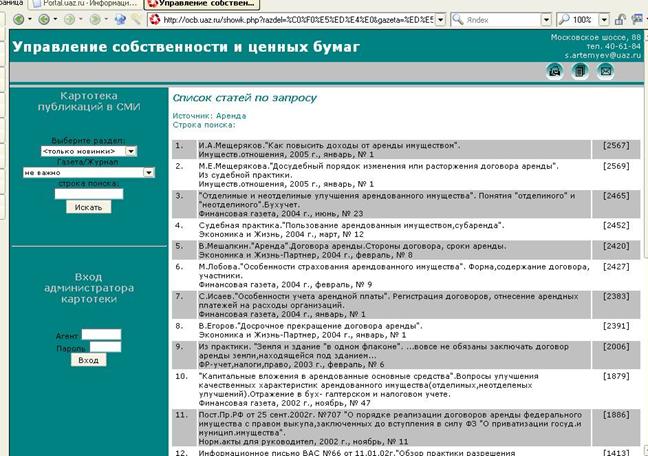Expand the 'не важно' newspaper/journal dropdown
The height and width of the screenshot is (456, 648).
(149, 172)
